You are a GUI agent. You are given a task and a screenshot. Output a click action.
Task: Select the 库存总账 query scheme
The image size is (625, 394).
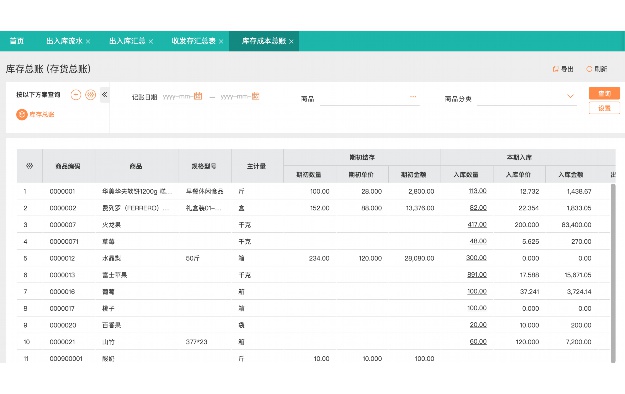pyautogui.click(x=35, y=114)
